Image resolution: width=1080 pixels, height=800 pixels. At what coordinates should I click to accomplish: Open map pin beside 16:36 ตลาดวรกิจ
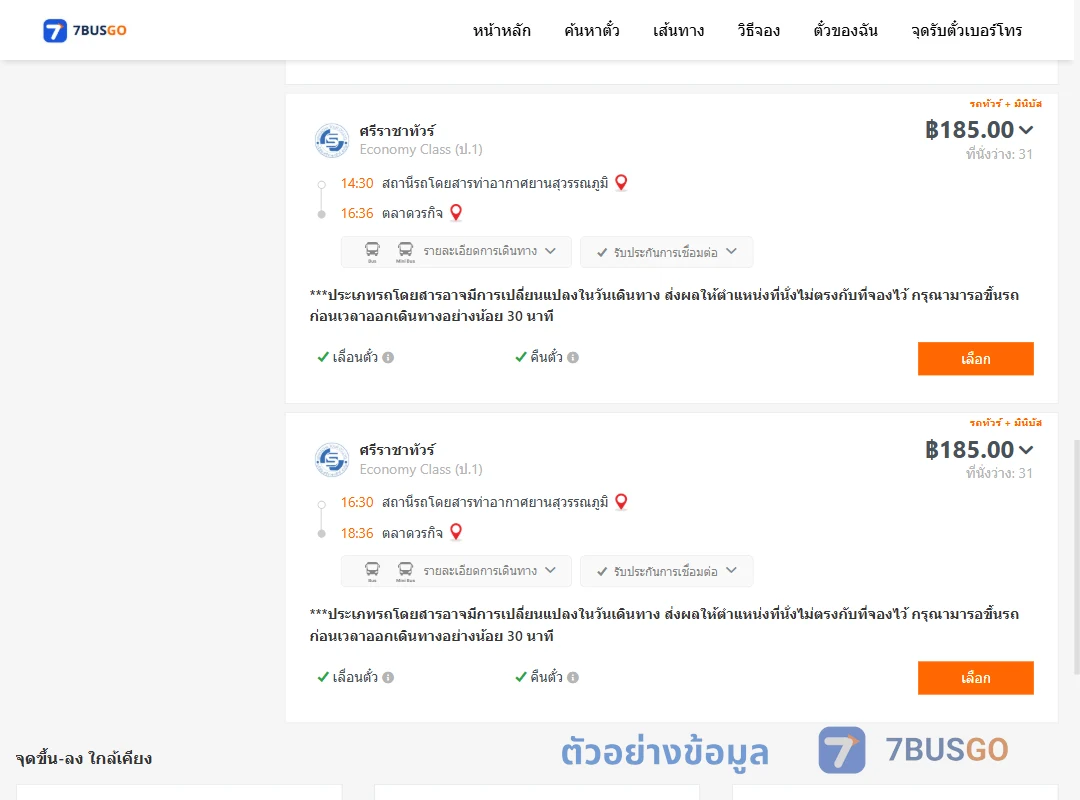tap(456, 213)
